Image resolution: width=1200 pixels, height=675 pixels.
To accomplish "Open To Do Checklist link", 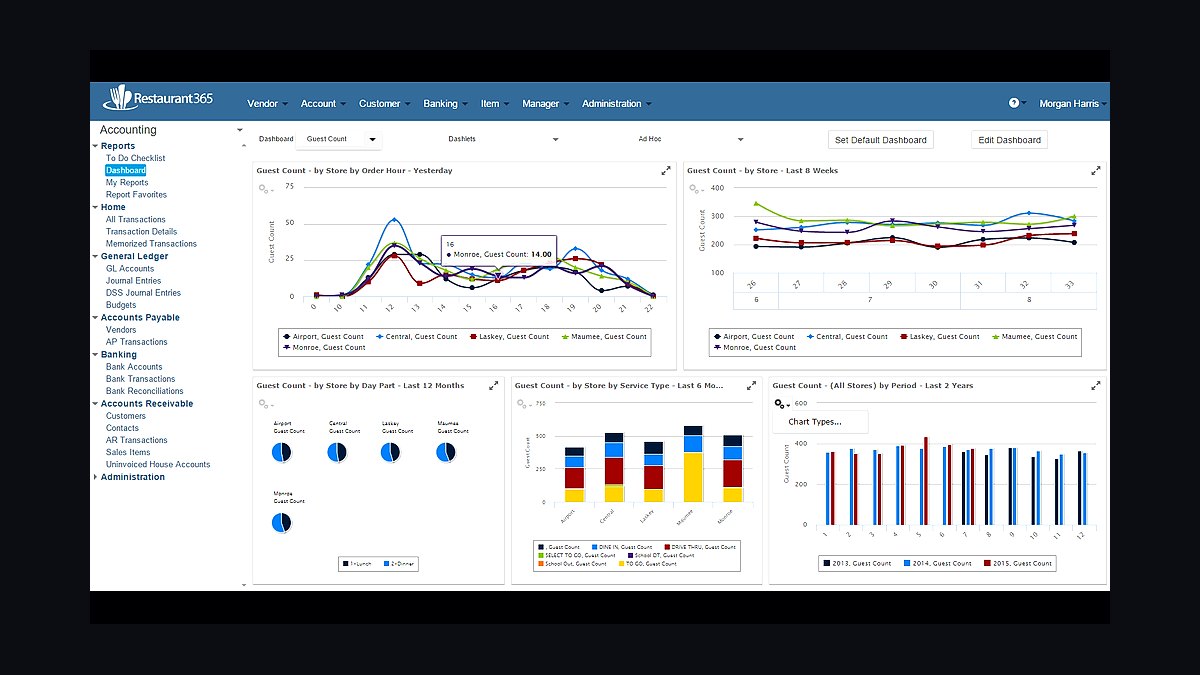I will [x=136, y=158].
